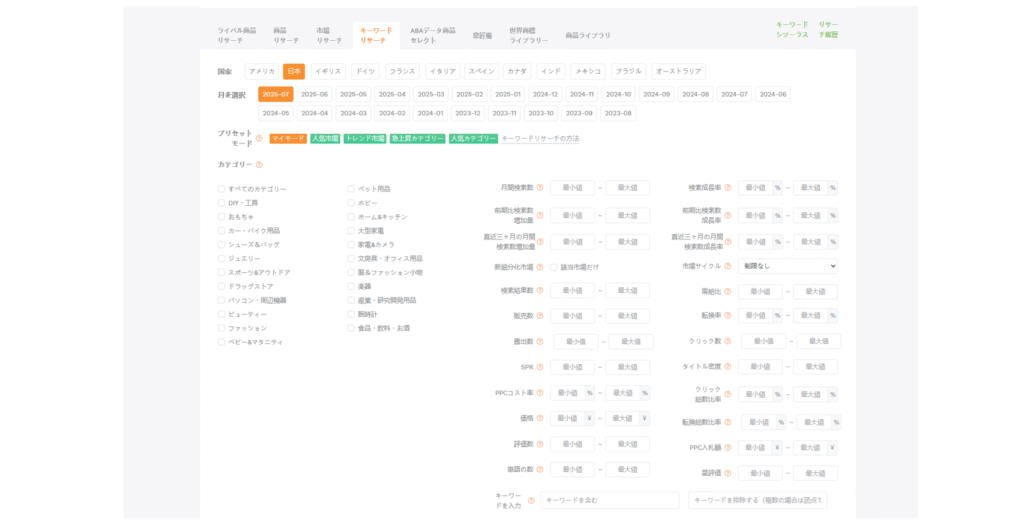
Task: Open the 商品ライブラリ tab
Action: tap(587, 35)
